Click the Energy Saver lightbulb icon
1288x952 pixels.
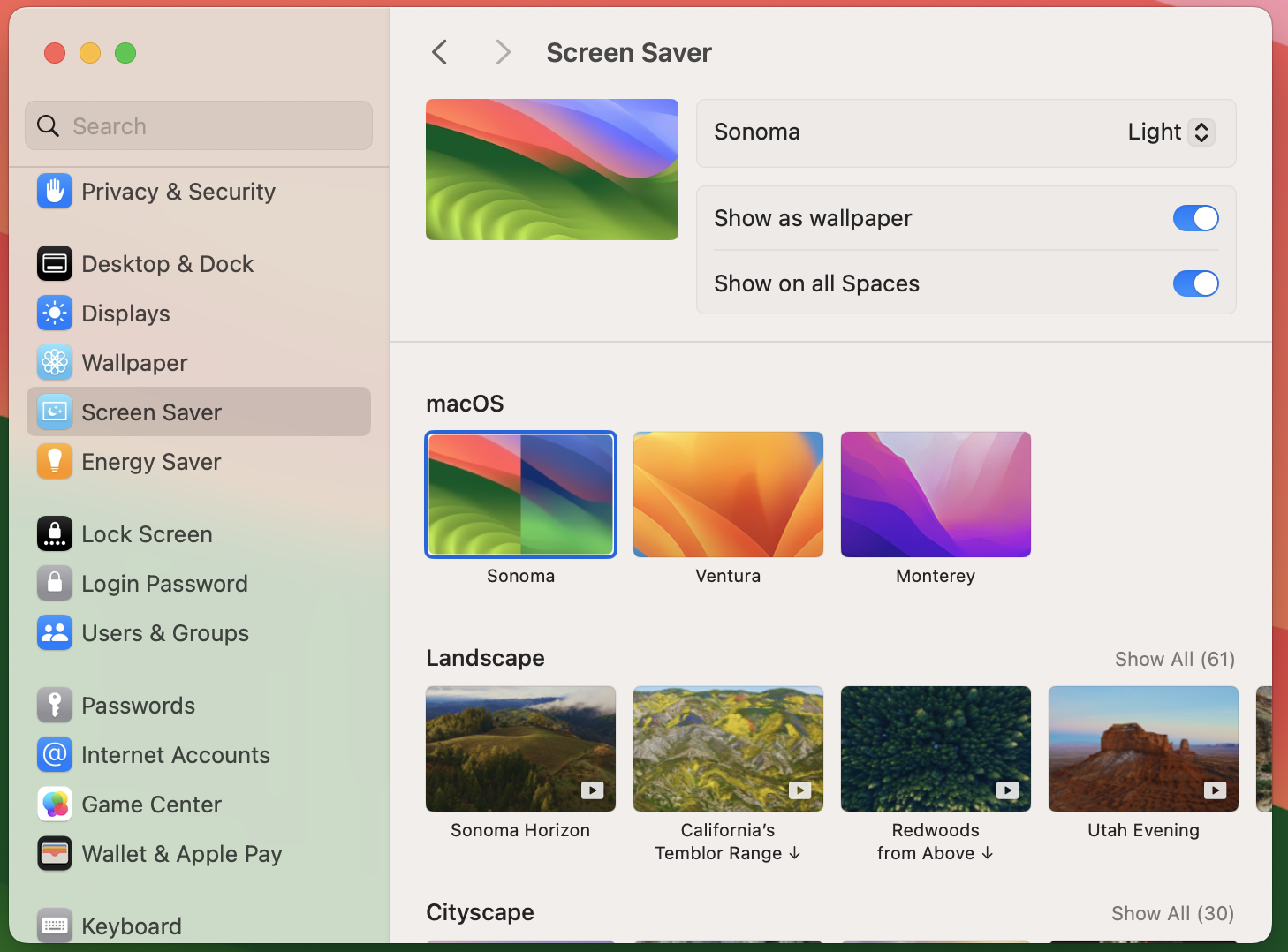coord(55,461)
